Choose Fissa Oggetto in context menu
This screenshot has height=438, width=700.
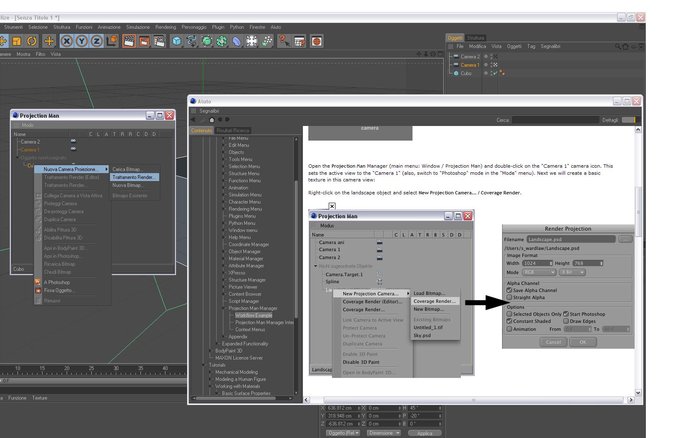58,290
